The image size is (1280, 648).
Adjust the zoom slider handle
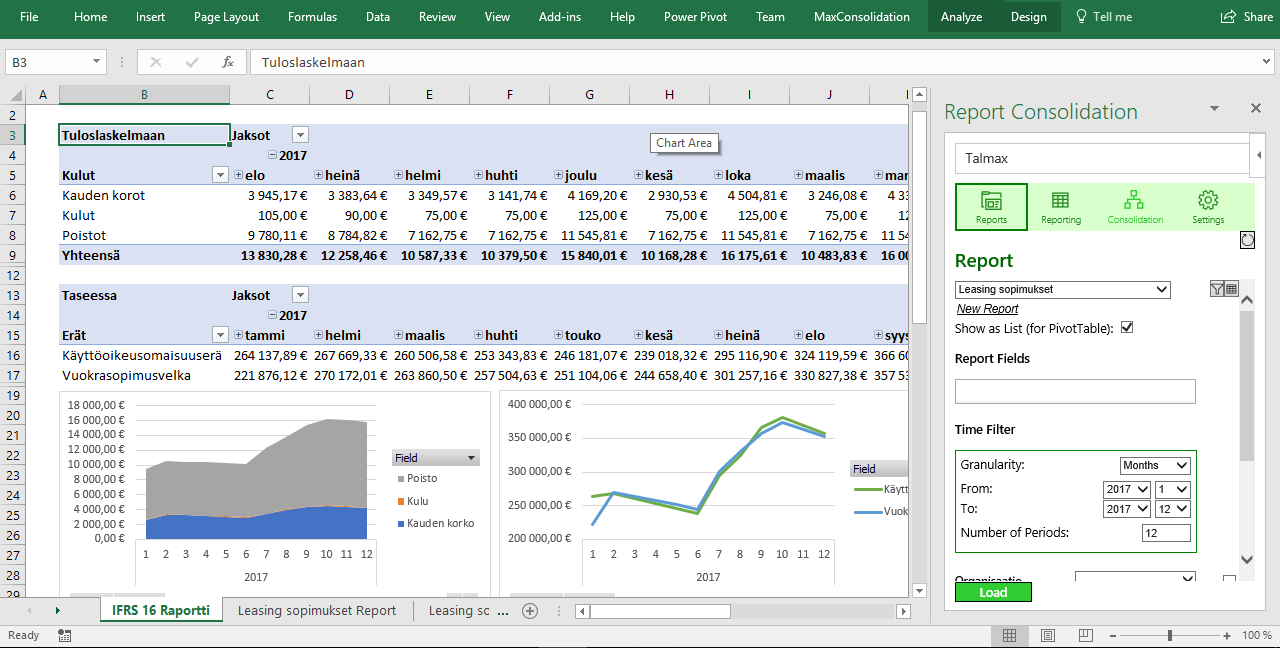tap(1170, 635)
